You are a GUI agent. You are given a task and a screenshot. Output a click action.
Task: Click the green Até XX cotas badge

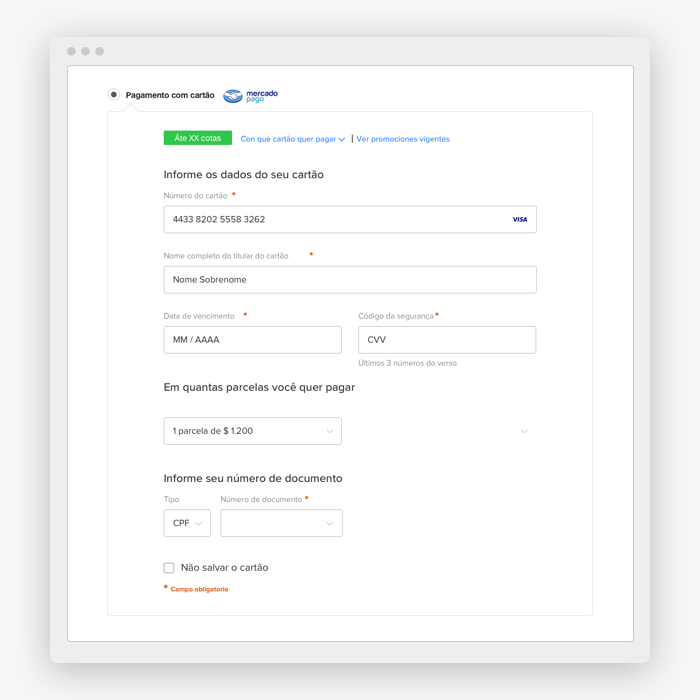pos(198,138)
